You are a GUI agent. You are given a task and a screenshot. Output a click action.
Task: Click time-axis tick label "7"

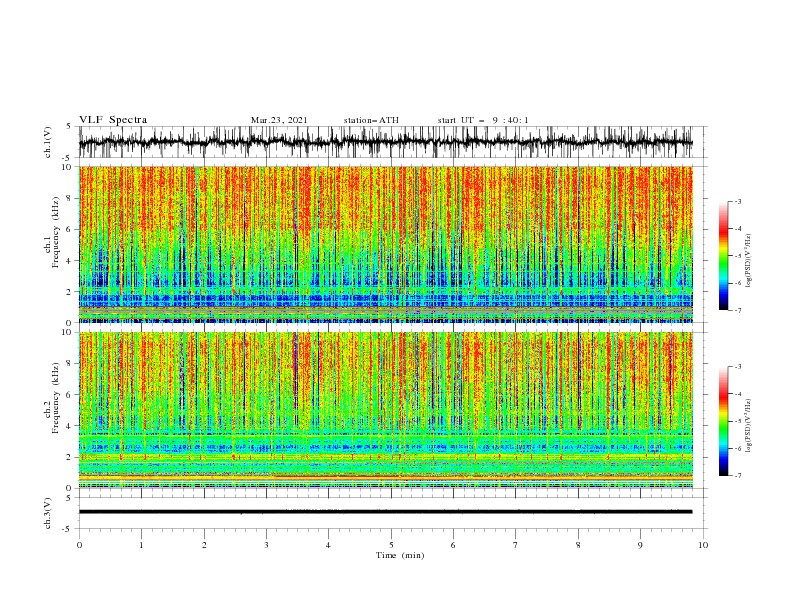click(516, 545)
